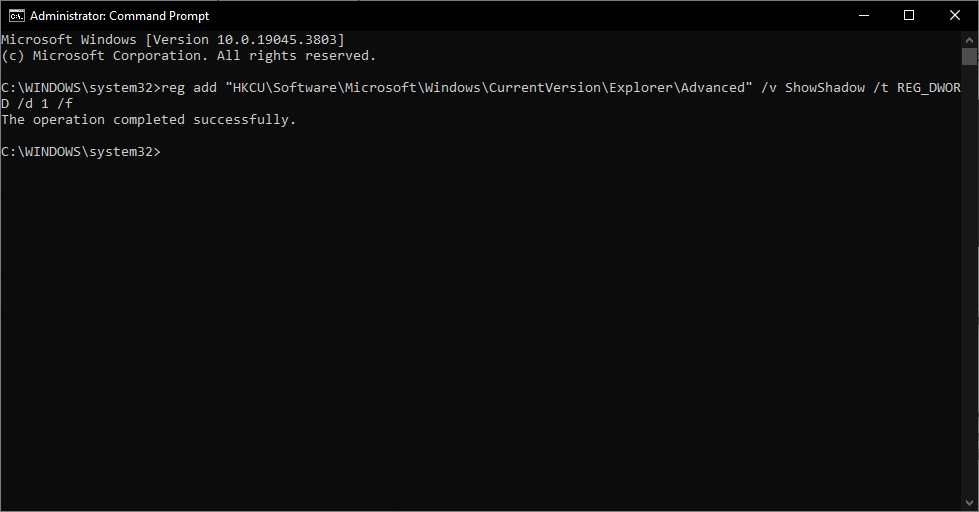Click the scrollbar down arrow
Viewport: 979px width, 512px height.
tap(969, 503)
